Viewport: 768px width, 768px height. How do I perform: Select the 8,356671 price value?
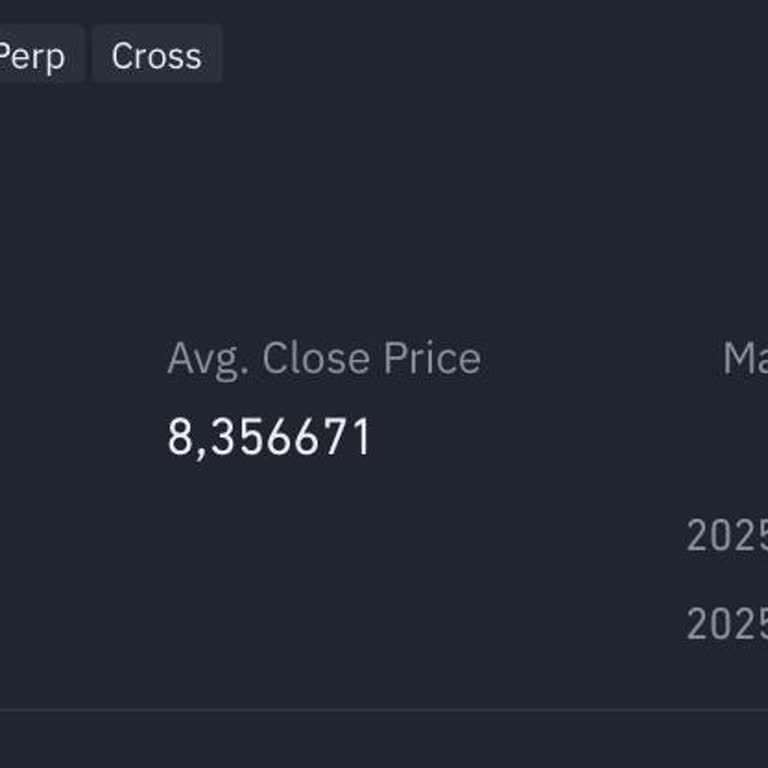coord(268,438)
